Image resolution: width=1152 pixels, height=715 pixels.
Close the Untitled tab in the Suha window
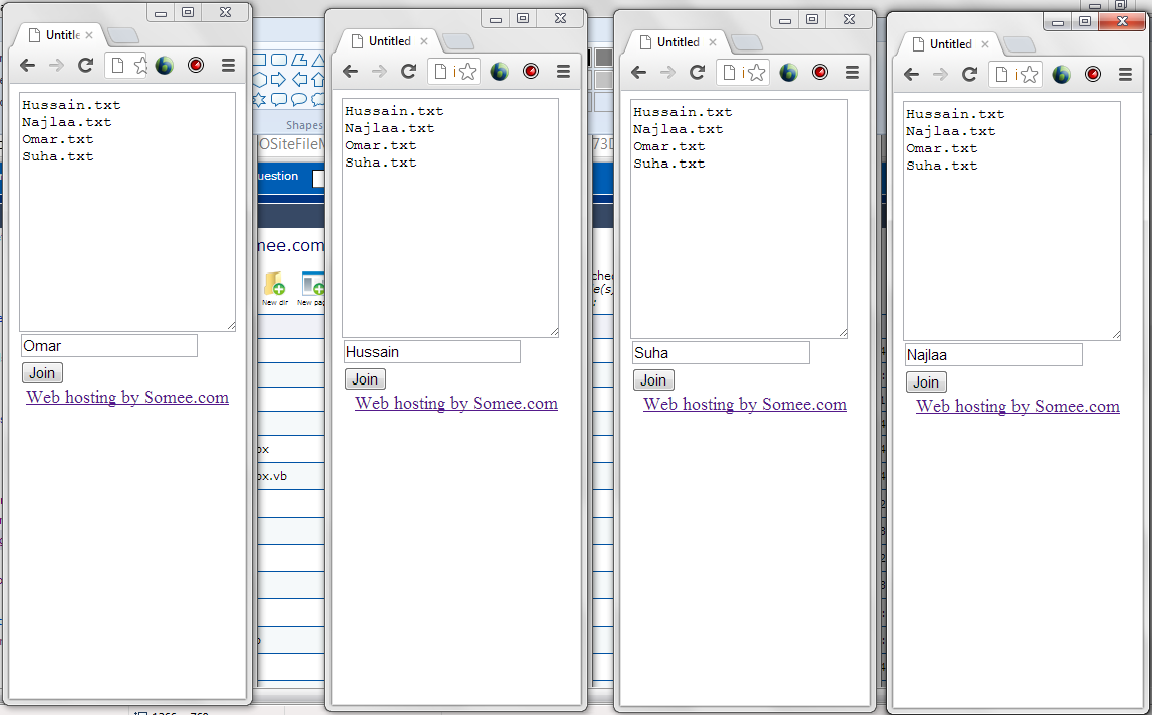click(712, 42)
